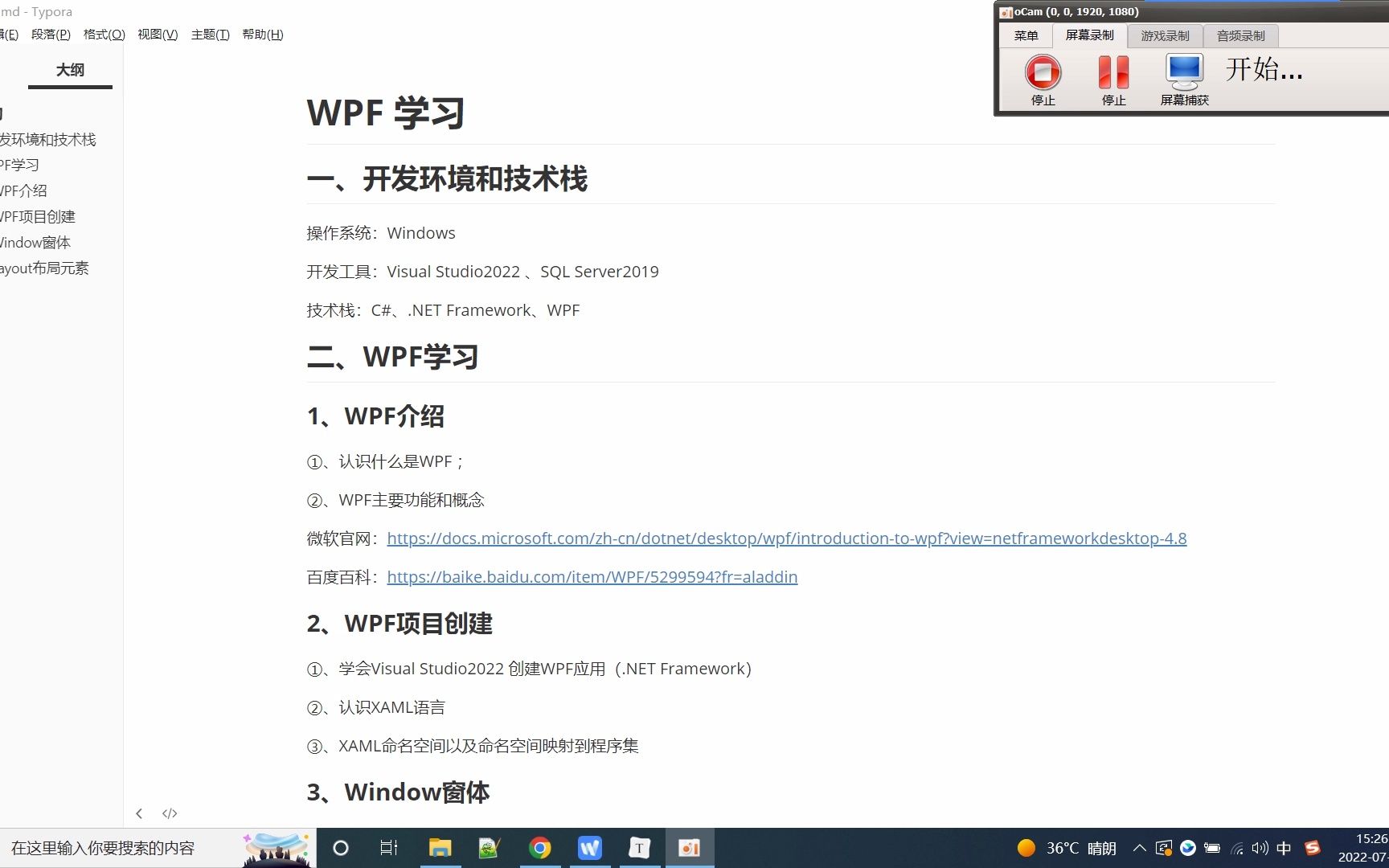Show hidden tray icons with the chevron
1389x868 pixels.
tap(1139, 848)
